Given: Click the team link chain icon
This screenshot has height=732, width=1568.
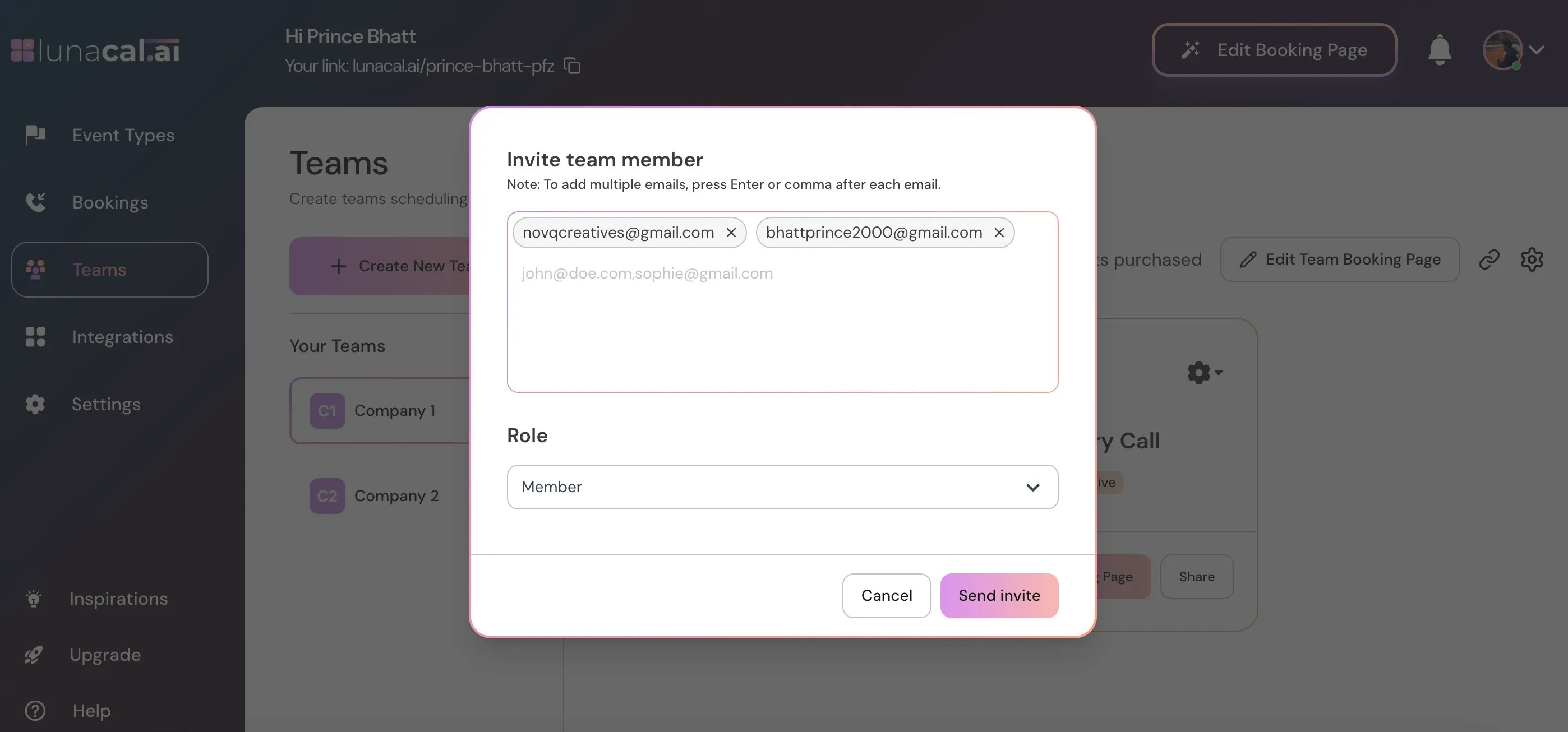Looking at the screenshot, I should [x=1489, y=260].
